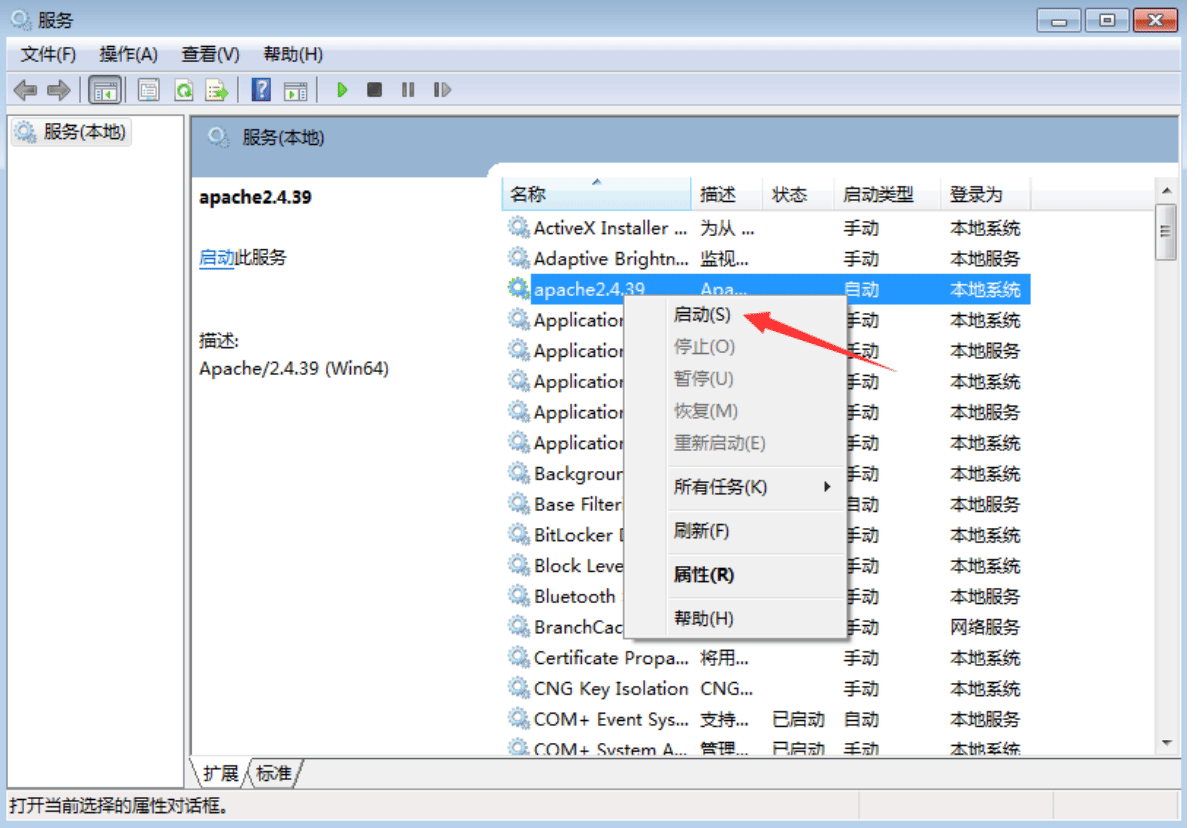
Task: Click the green Start Service play icon
Action: coord(342,90)
